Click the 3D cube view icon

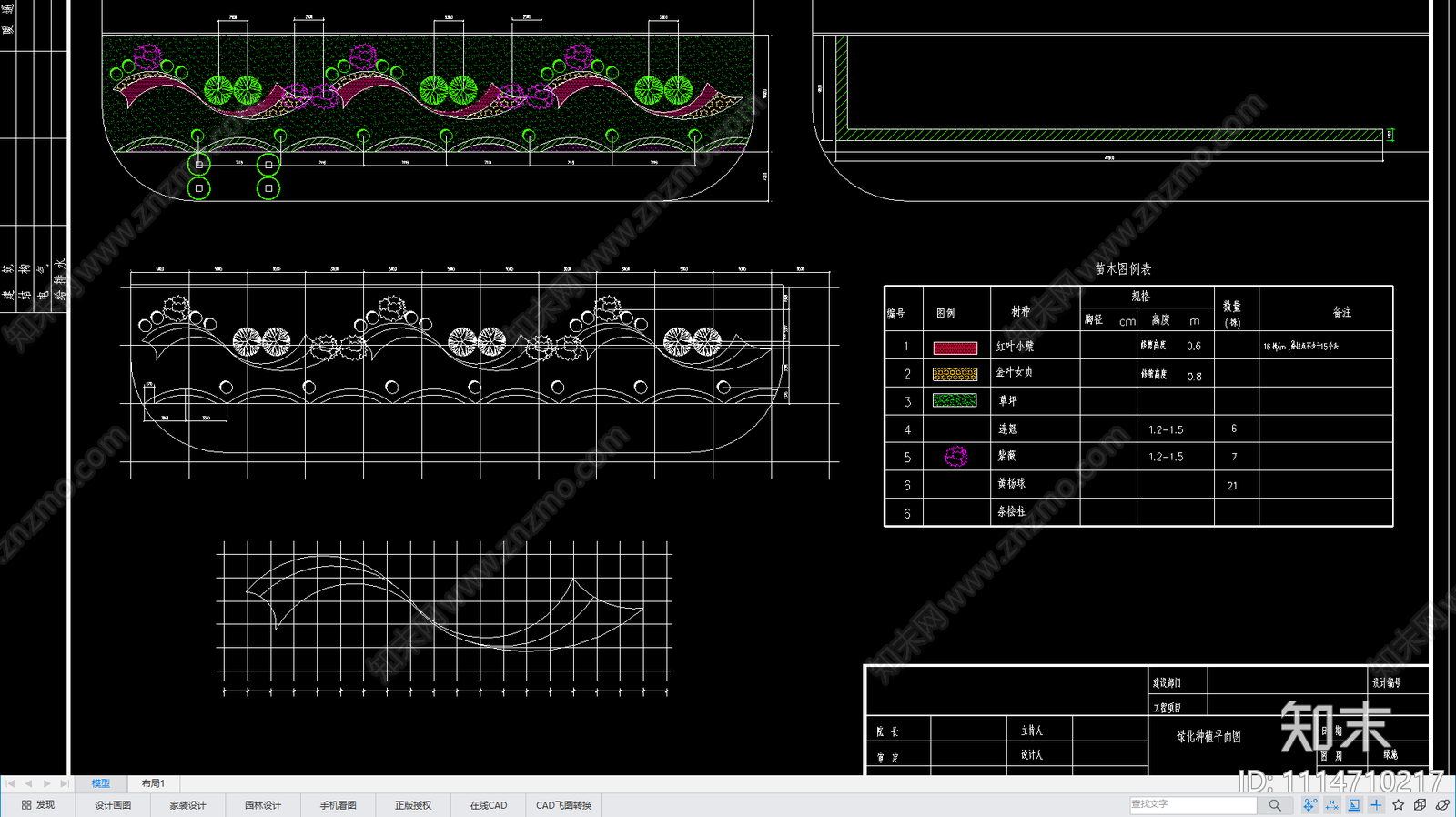click(1421, 805)
